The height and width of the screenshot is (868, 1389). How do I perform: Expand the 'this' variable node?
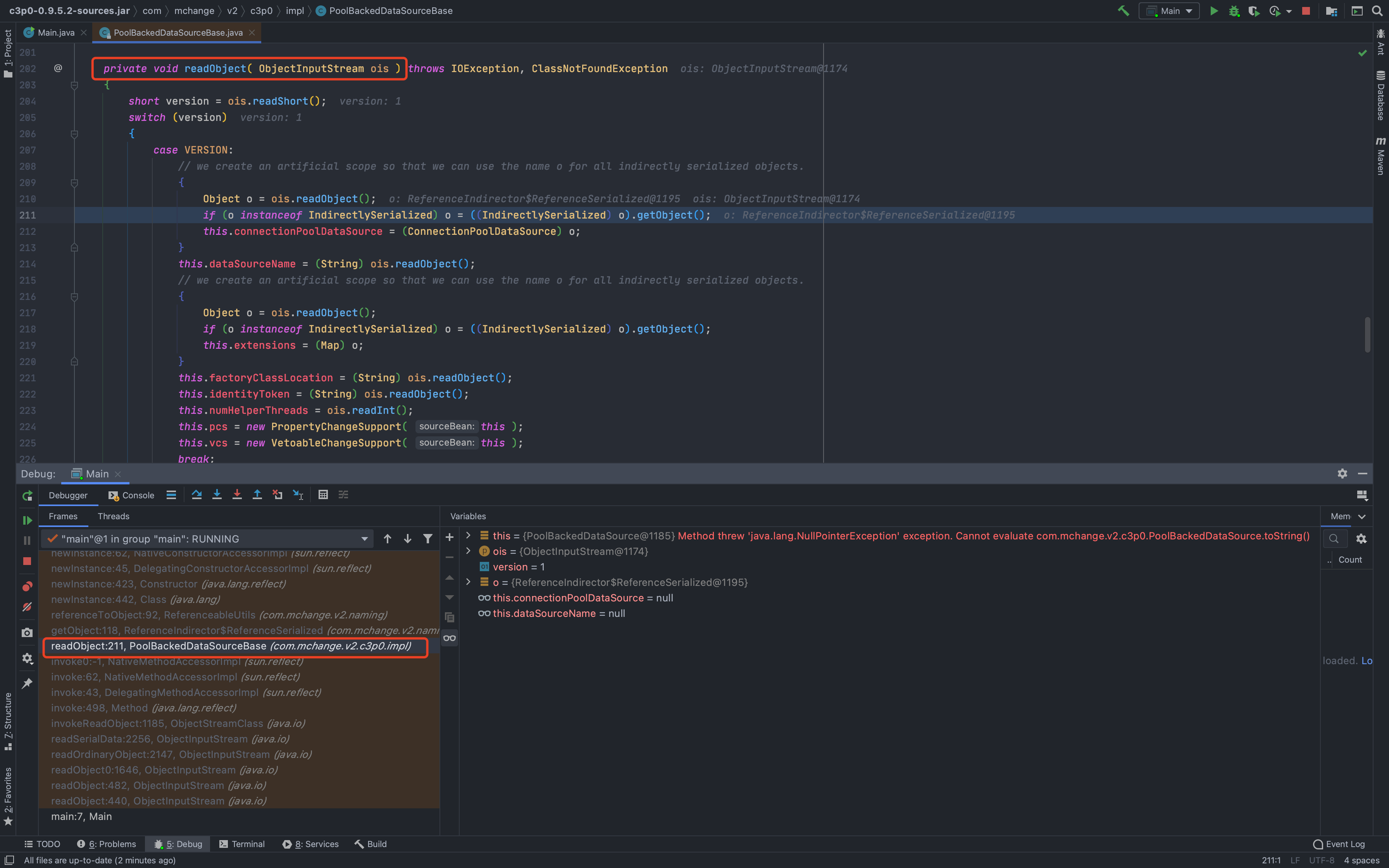click(468, 536)
